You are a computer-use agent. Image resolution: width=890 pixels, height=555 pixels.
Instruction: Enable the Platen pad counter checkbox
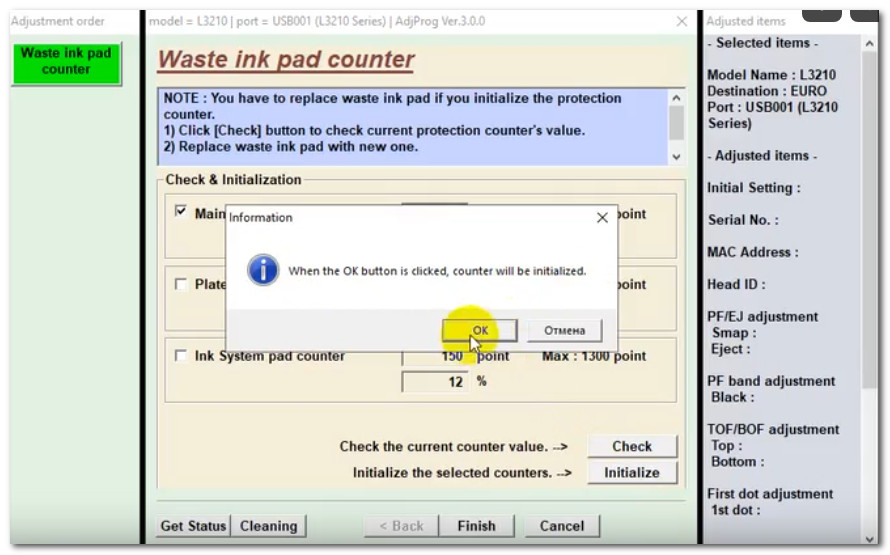coord(181,284)
